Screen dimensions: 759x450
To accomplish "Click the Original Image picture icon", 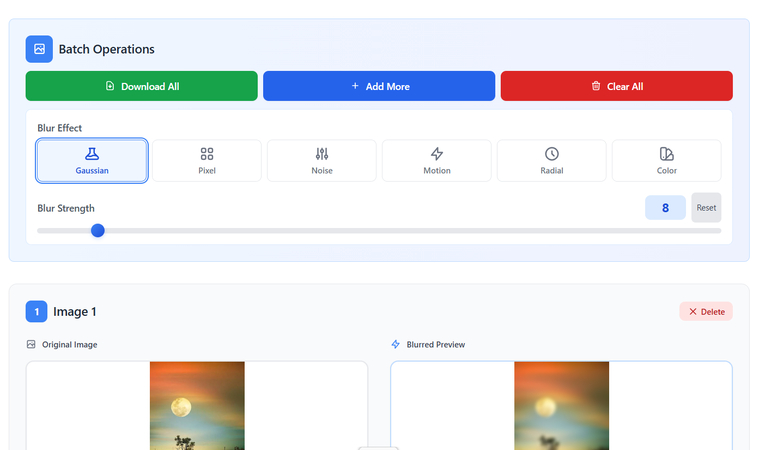I will pyautogui.click(x=31, y=344).
